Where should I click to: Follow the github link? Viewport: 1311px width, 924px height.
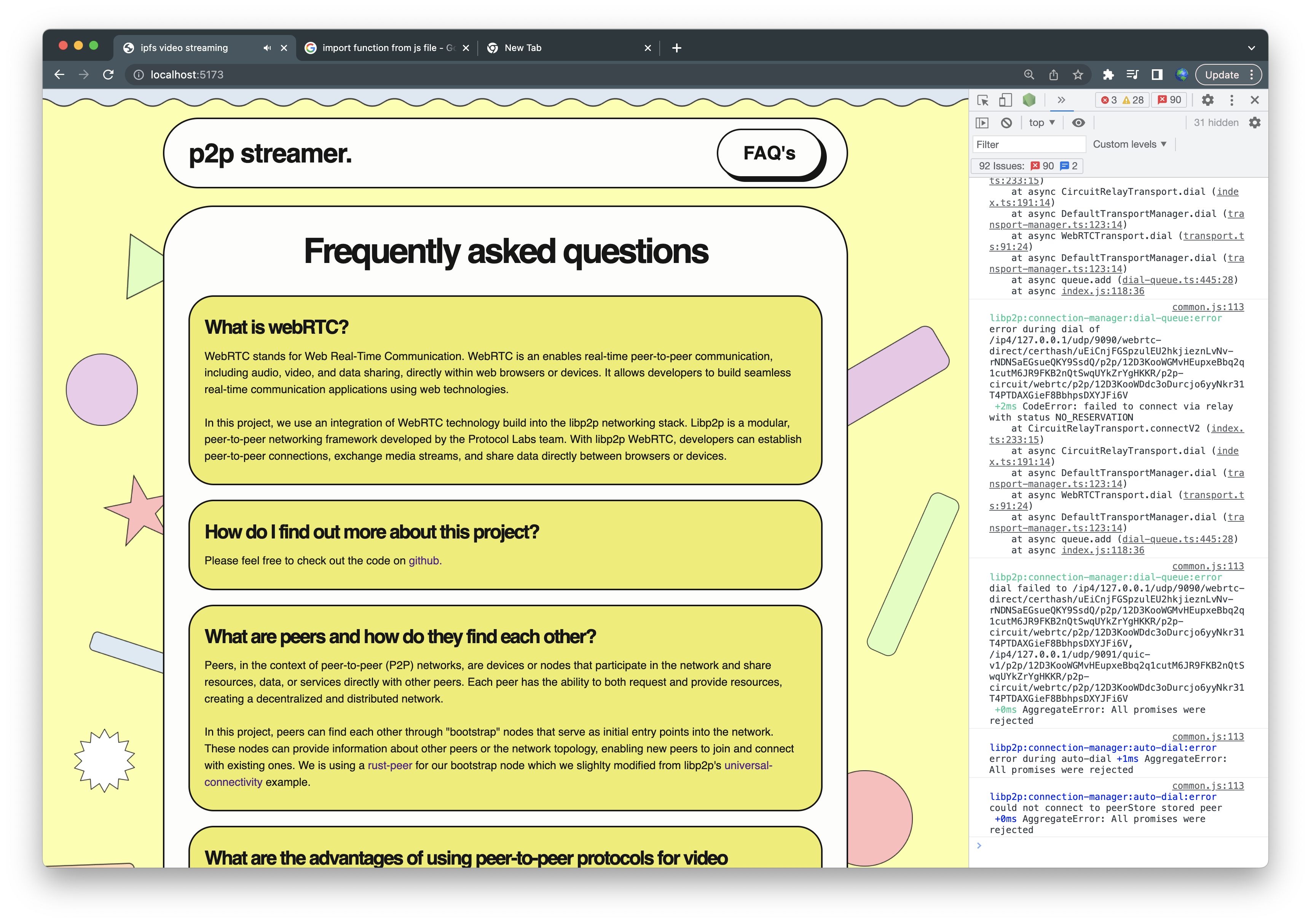tap(424, 561)
